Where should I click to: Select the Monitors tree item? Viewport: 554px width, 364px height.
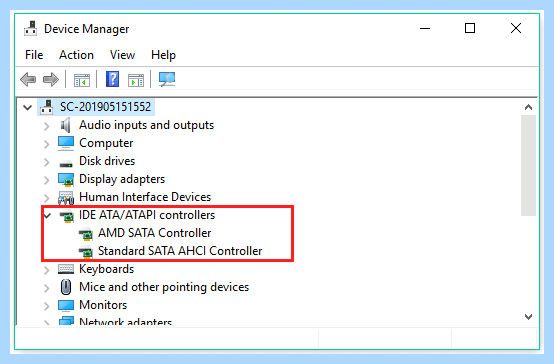(103, 305)
